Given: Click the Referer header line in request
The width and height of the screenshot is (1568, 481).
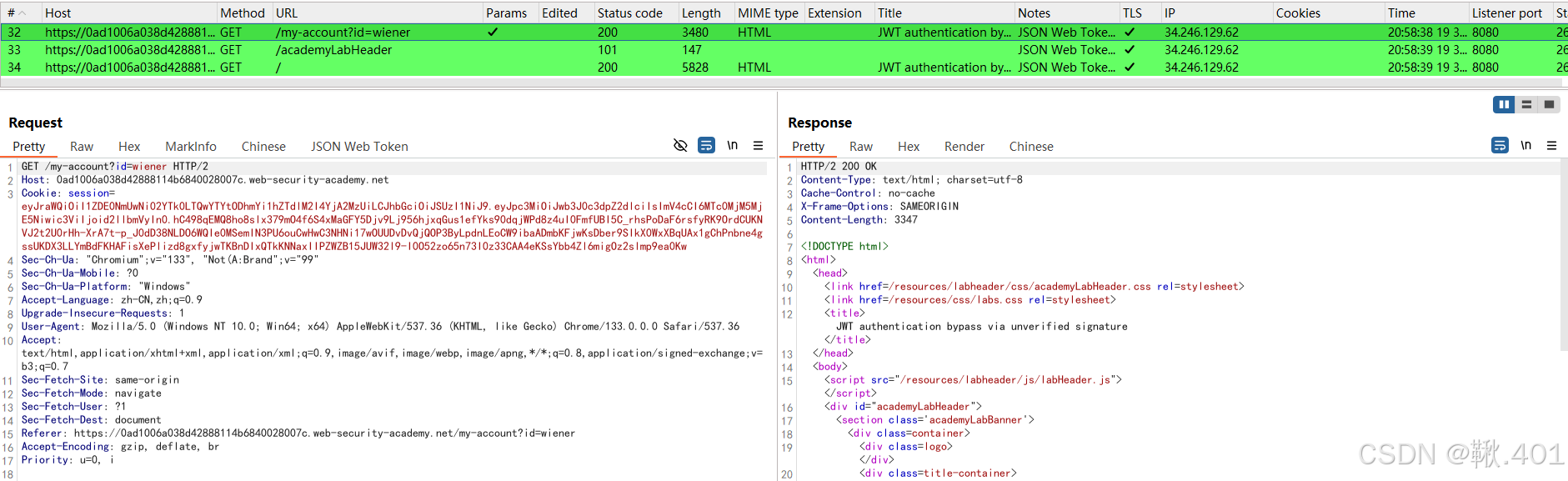Looking at the screenshot, I should coord(298,433).
